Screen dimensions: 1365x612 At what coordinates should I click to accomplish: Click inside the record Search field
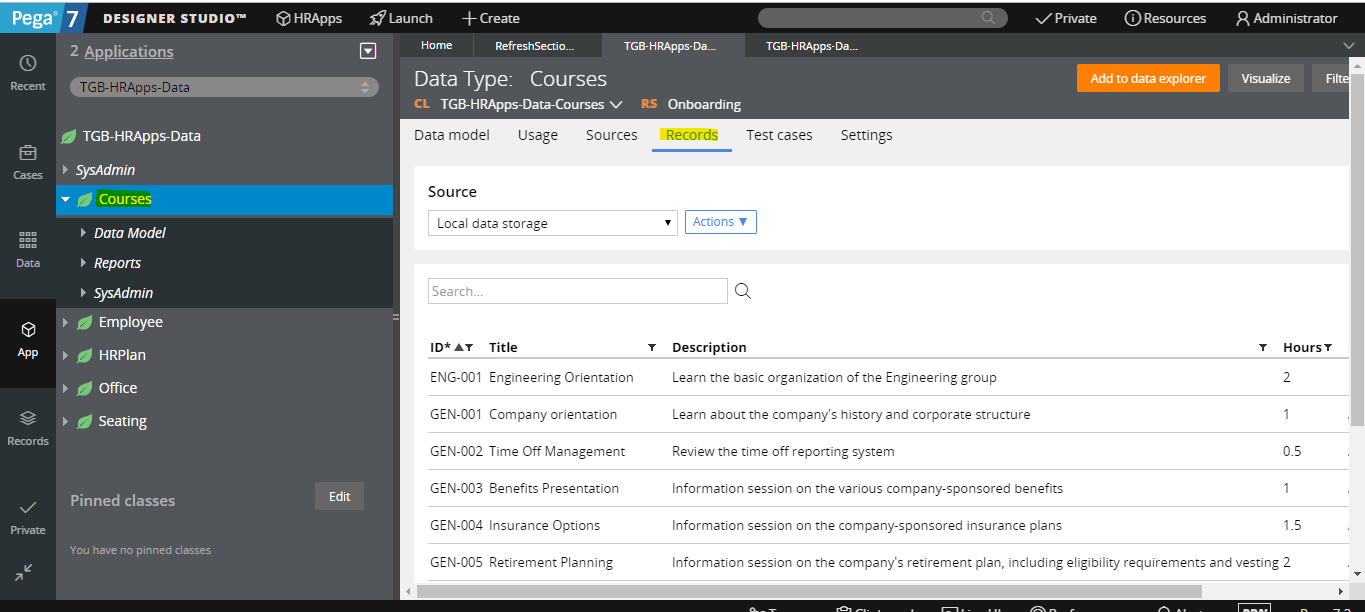578,291
